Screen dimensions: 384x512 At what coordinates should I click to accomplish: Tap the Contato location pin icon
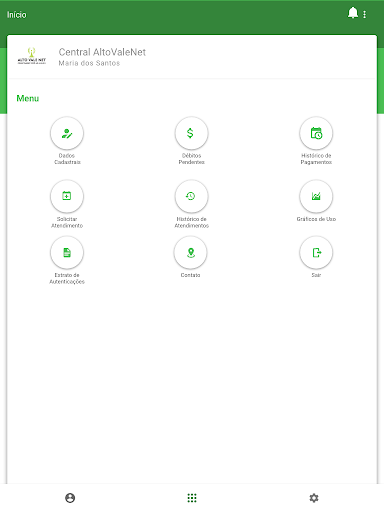tap(191, 252)
